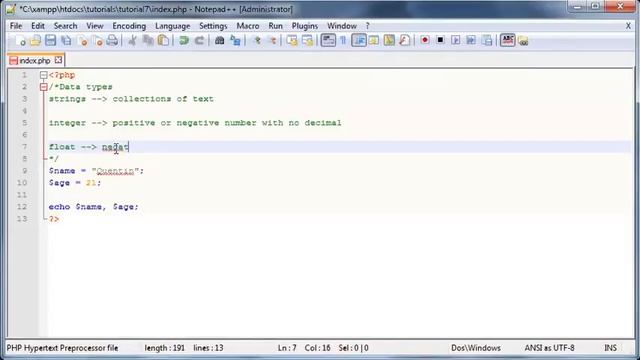Image resolution: width=640 pixels, height=360 pixels.
Task: Save the current recorded macro icon
Action: pyautogui.click(x=487, y=40)
